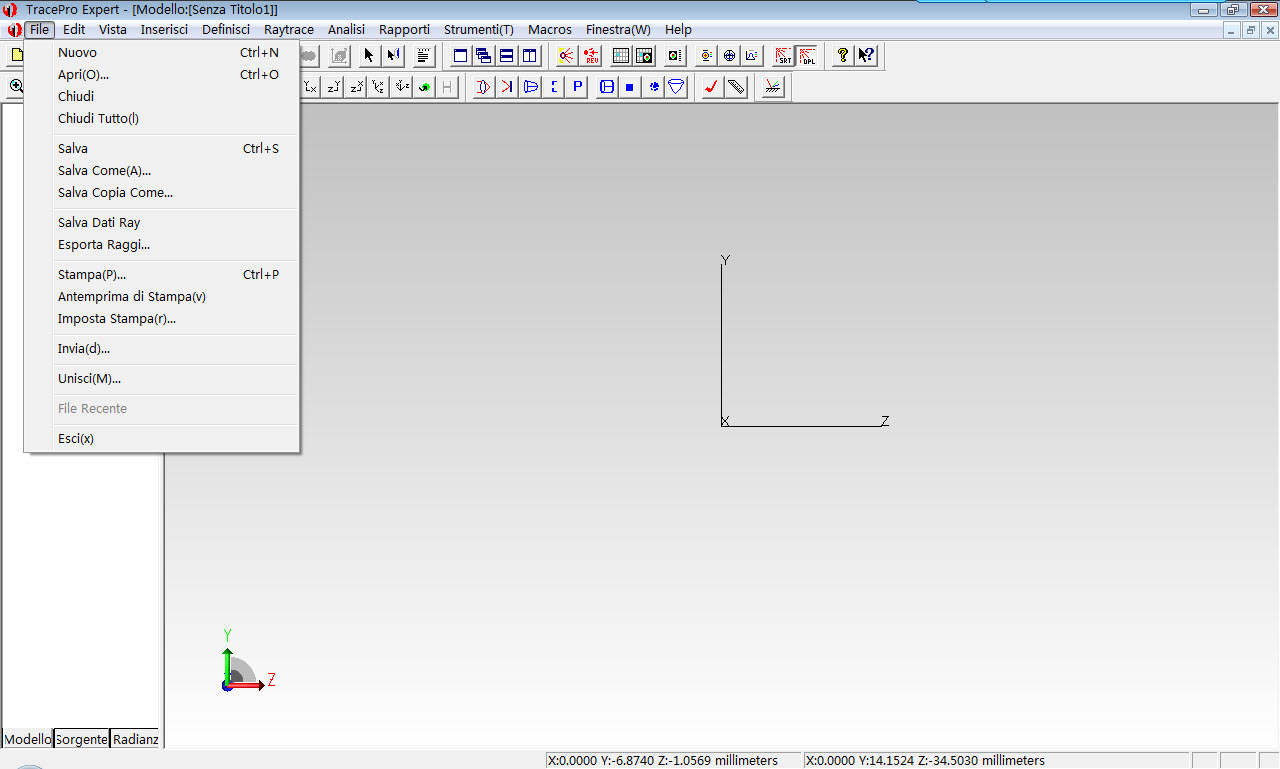Click the red checkmark toolbar icon
This screenshot has width=1280, height=769.
tap(711, 87)
